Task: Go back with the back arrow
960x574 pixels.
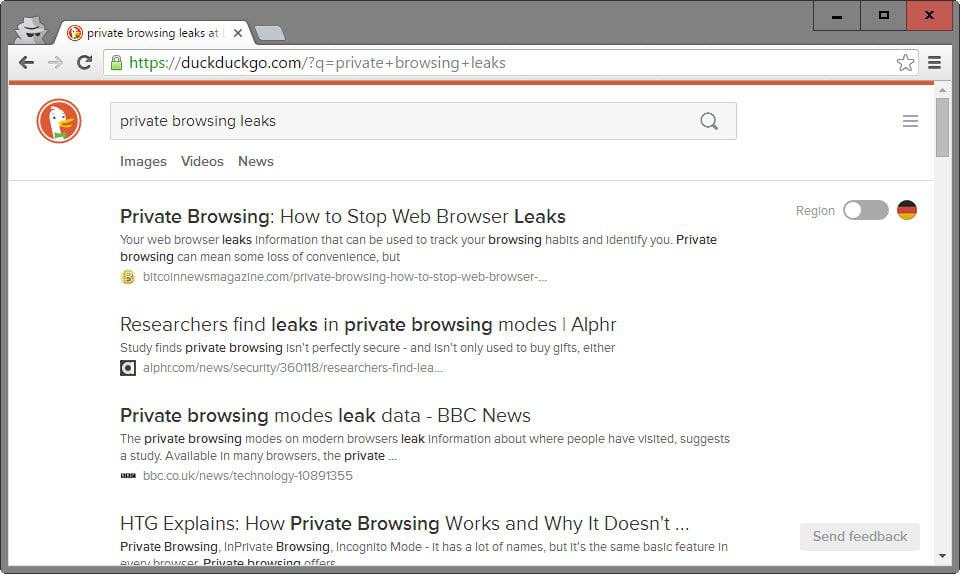Action: pyautogui.click(x=26, y=62)
